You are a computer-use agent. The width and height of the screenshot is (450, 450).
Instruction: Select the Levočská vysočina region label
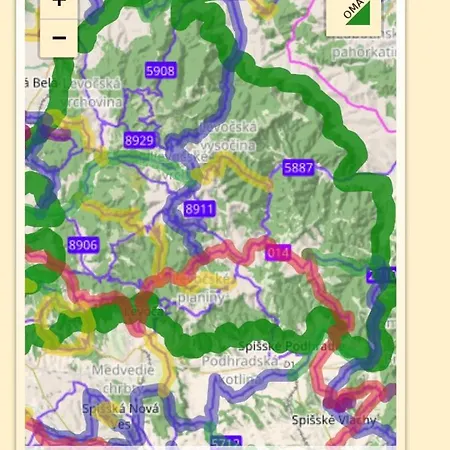coord(229,136)
